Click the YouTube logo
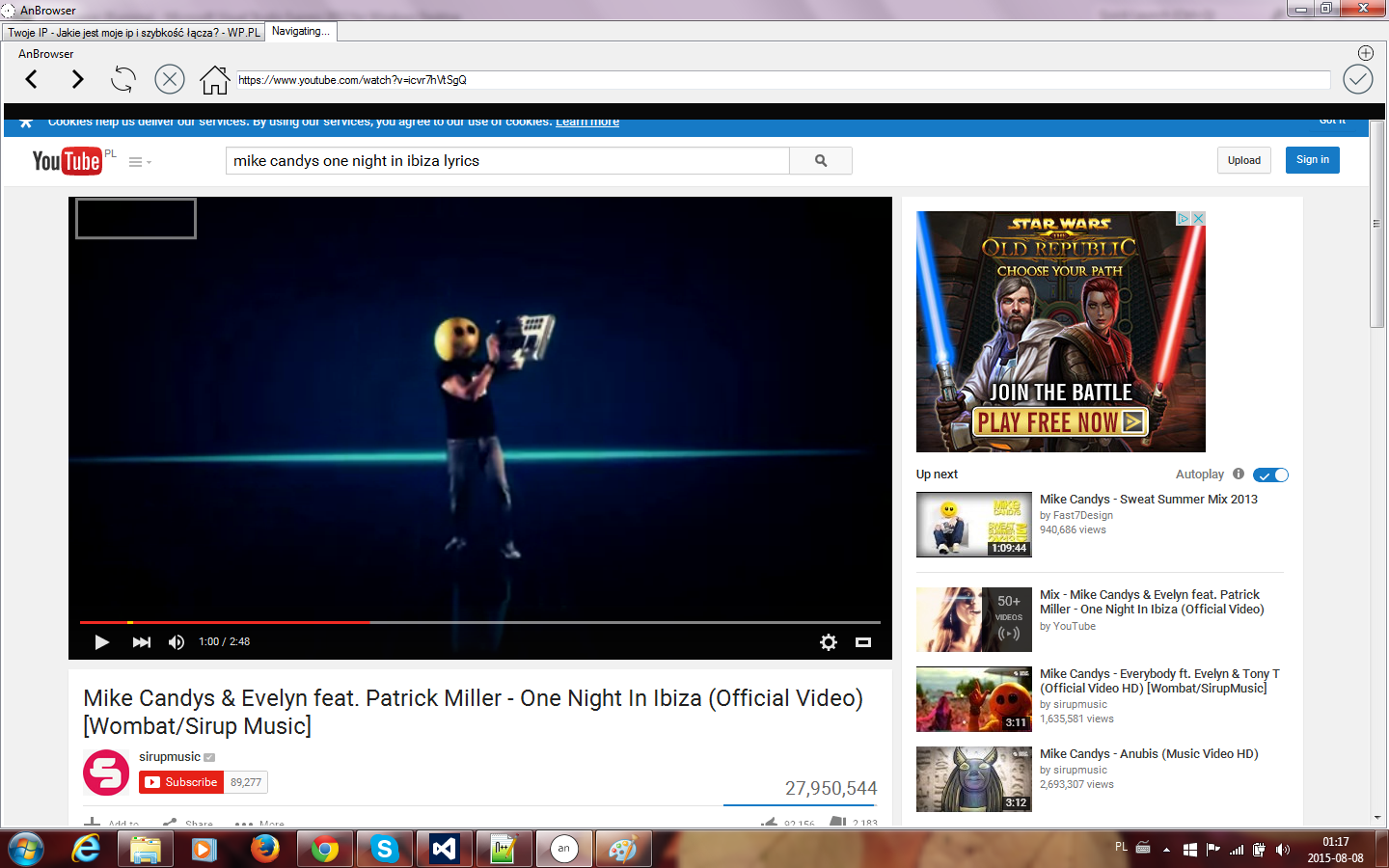1389x868 pixels. pos(67,160)
